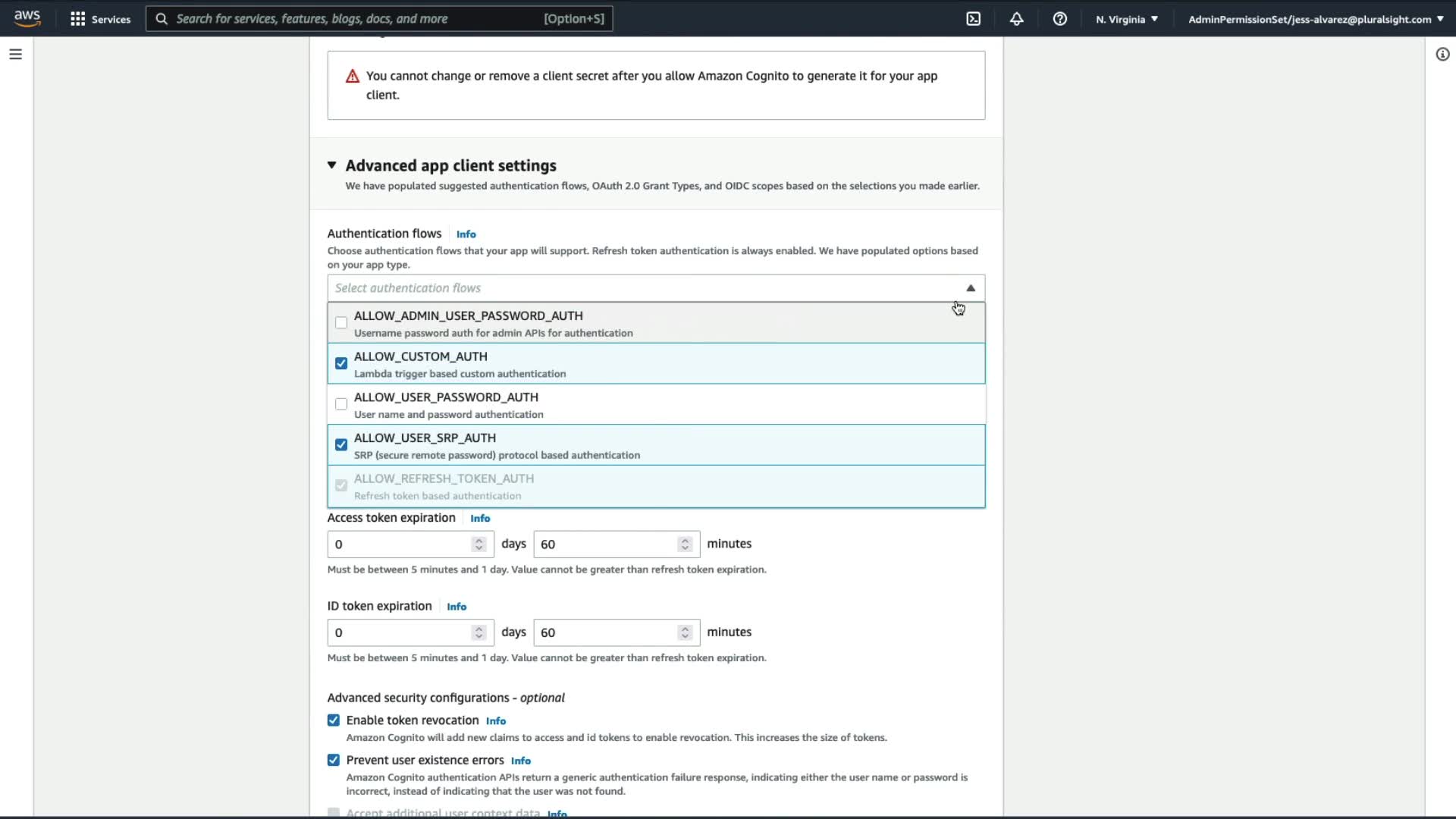
Task: Launch the CloudShell terminal icon
Action: [973, 19]
